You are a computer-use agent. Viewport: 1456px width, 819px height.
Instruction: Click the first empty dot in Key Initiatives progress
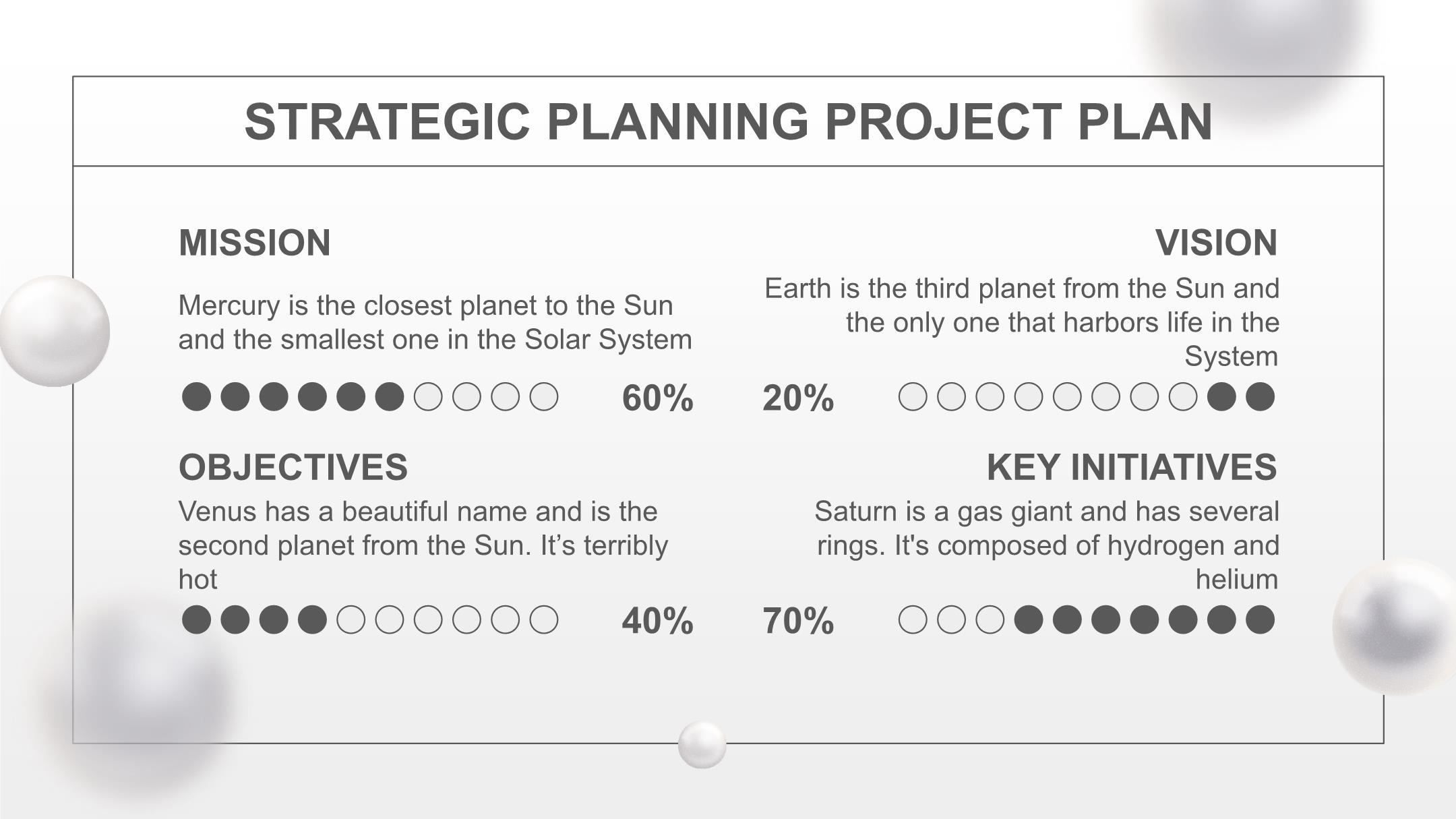pos(913,620)
